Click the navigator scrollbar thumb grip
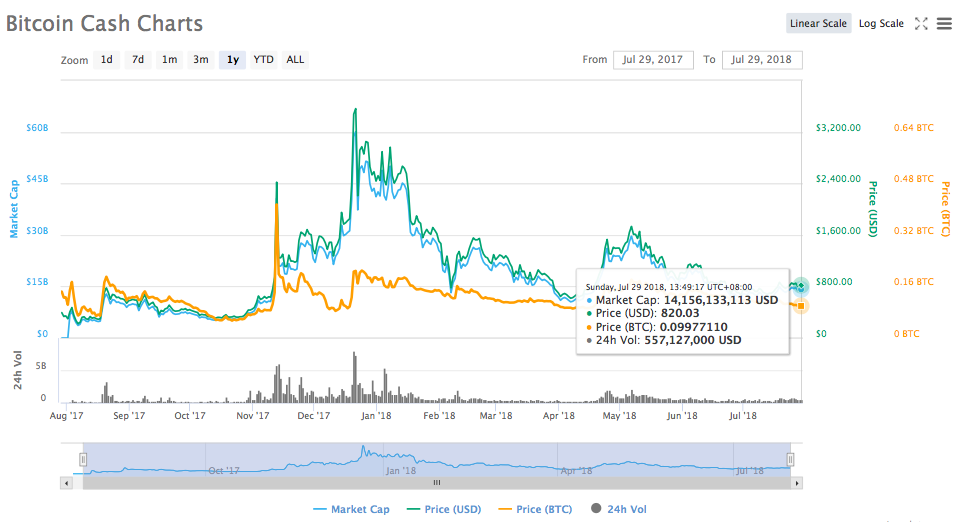This screenshot has height=522, width=959. pyautogui.click(x=437, y=483)
